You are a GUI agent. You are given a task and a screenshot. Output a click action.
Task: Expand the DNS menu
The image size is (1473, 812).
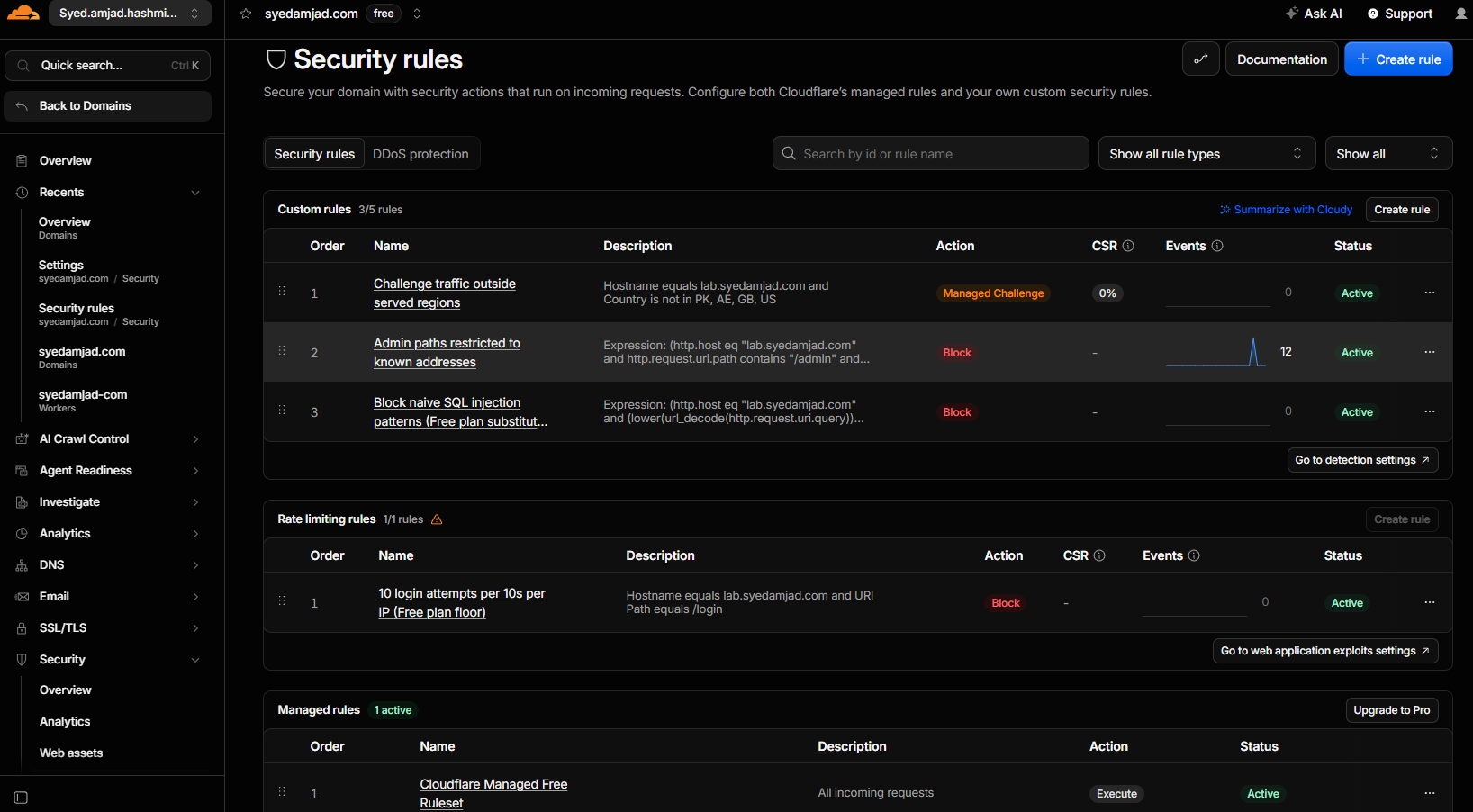pos(195,565)
